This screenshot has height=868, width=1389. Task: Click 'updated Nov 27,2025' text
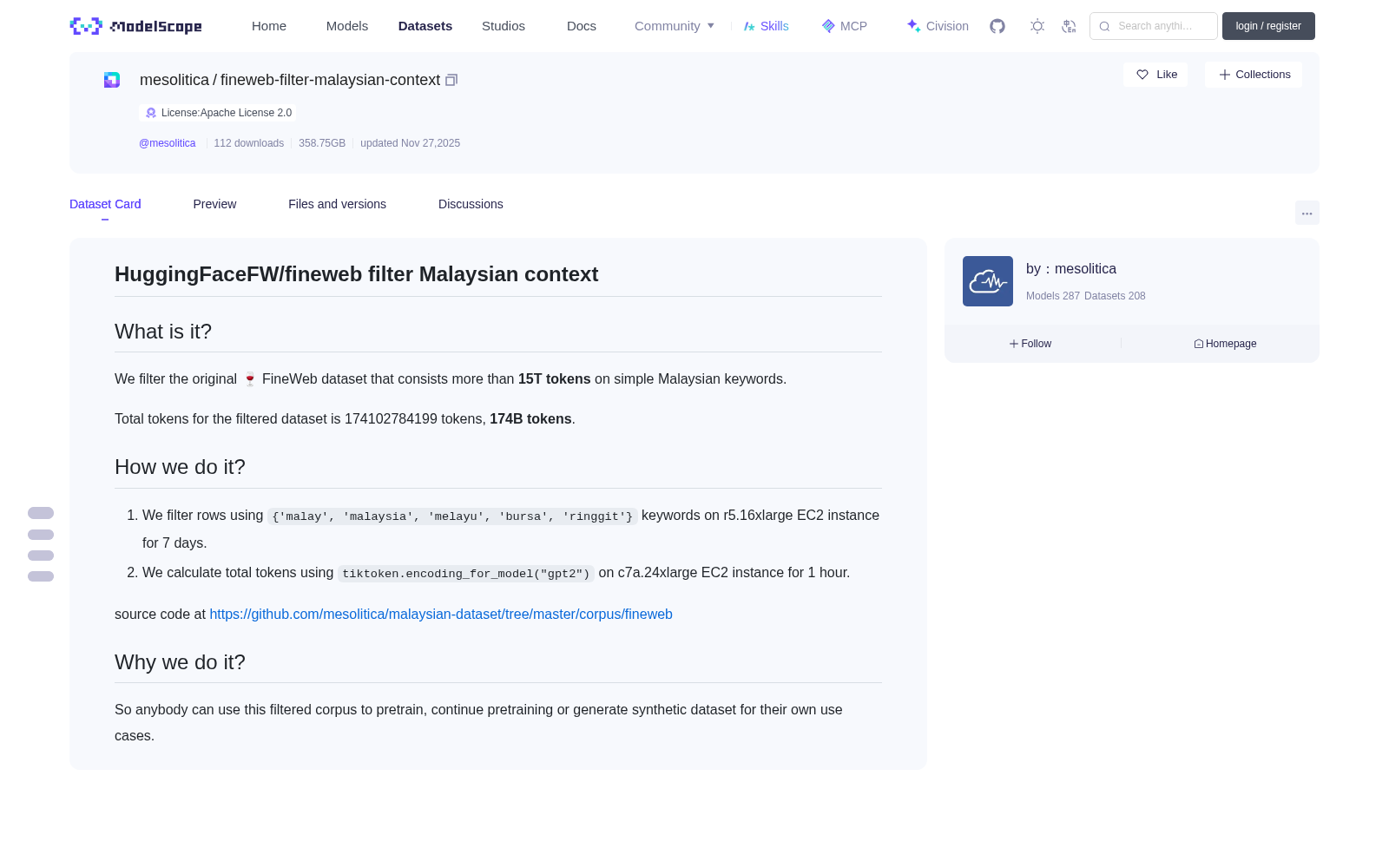click(x=411, y=143)
